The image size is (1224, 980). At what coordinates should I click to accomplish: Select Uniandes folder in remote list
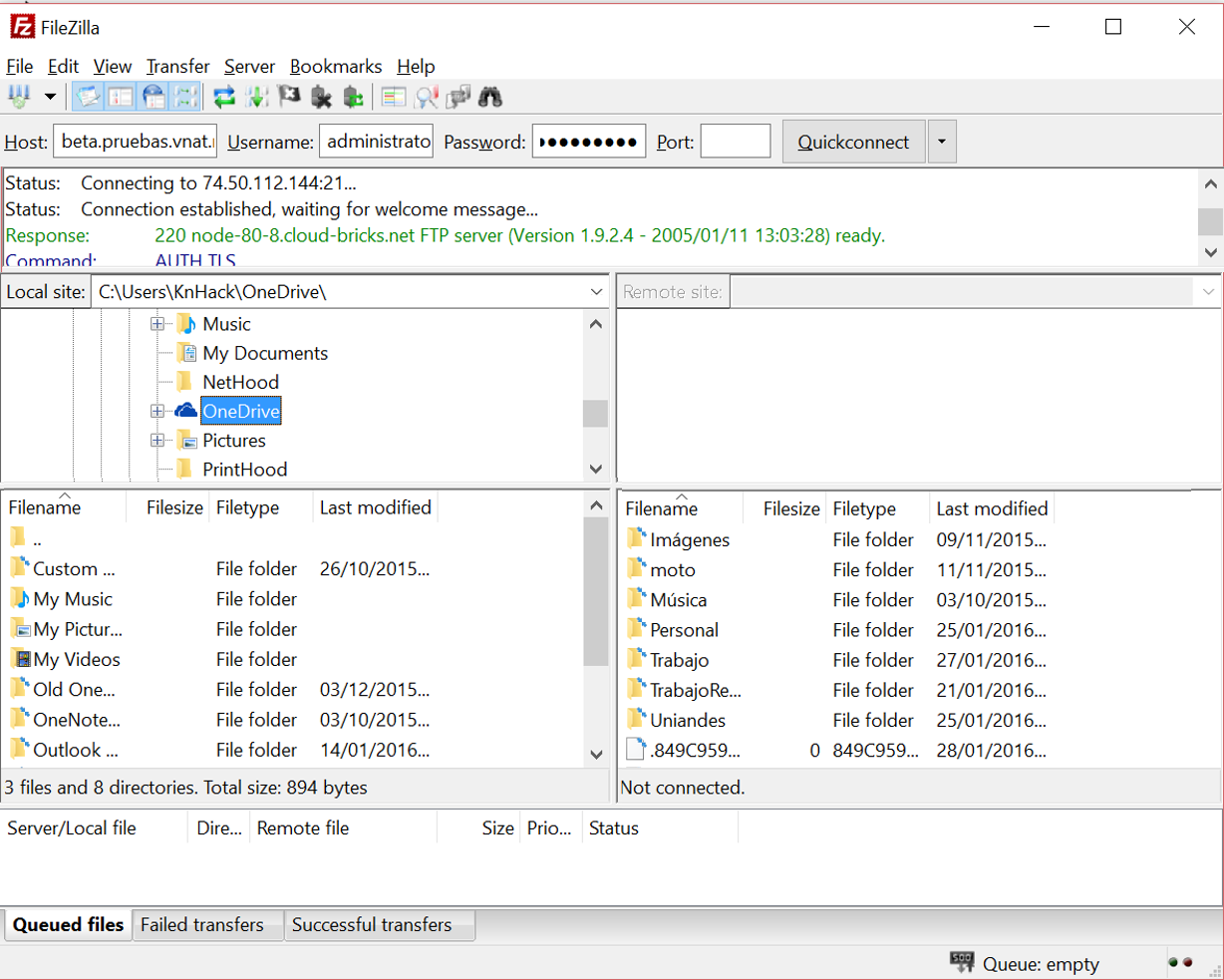point(688,720)
